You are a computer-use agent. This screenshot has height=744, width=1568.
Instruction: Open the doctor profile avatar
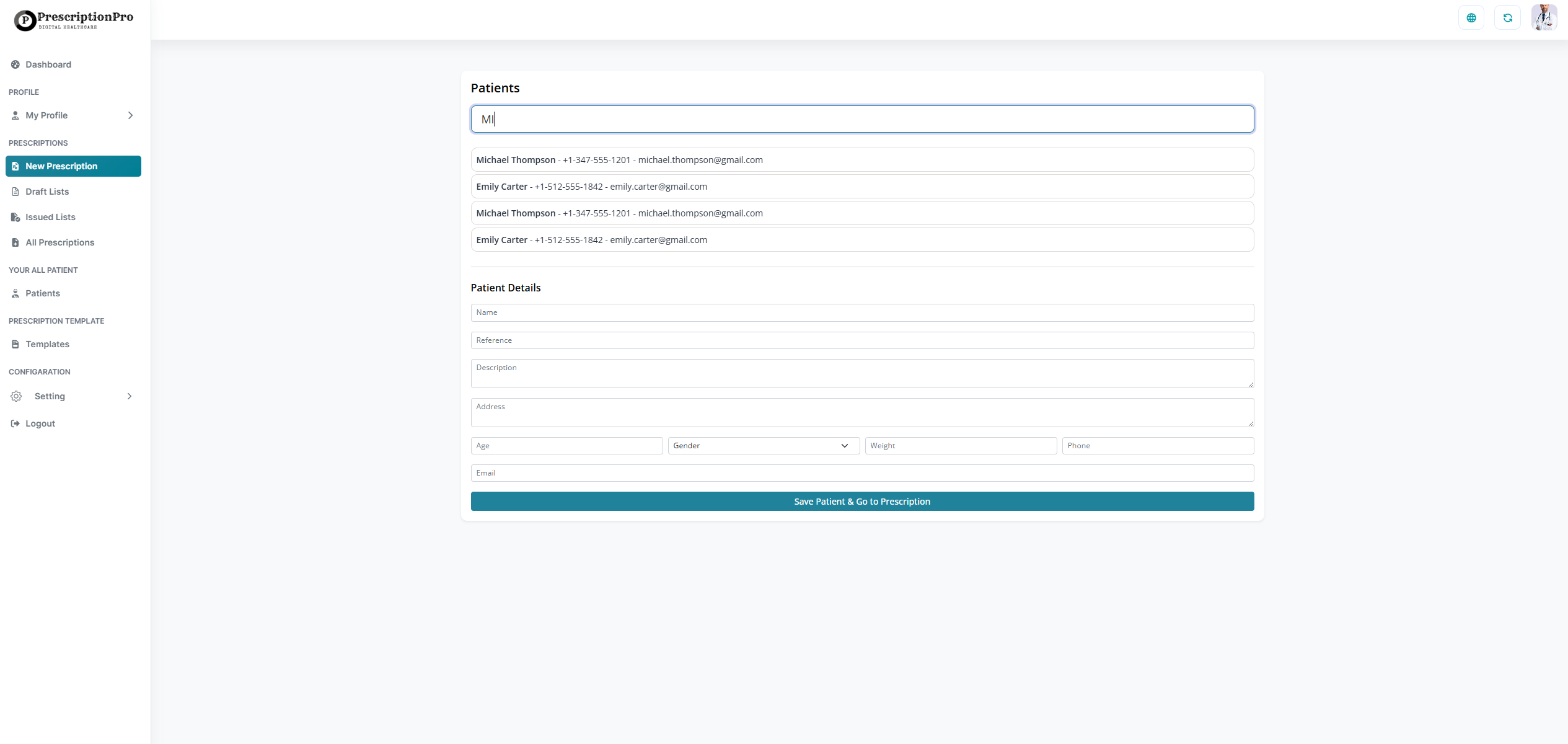pos(1544,17)
